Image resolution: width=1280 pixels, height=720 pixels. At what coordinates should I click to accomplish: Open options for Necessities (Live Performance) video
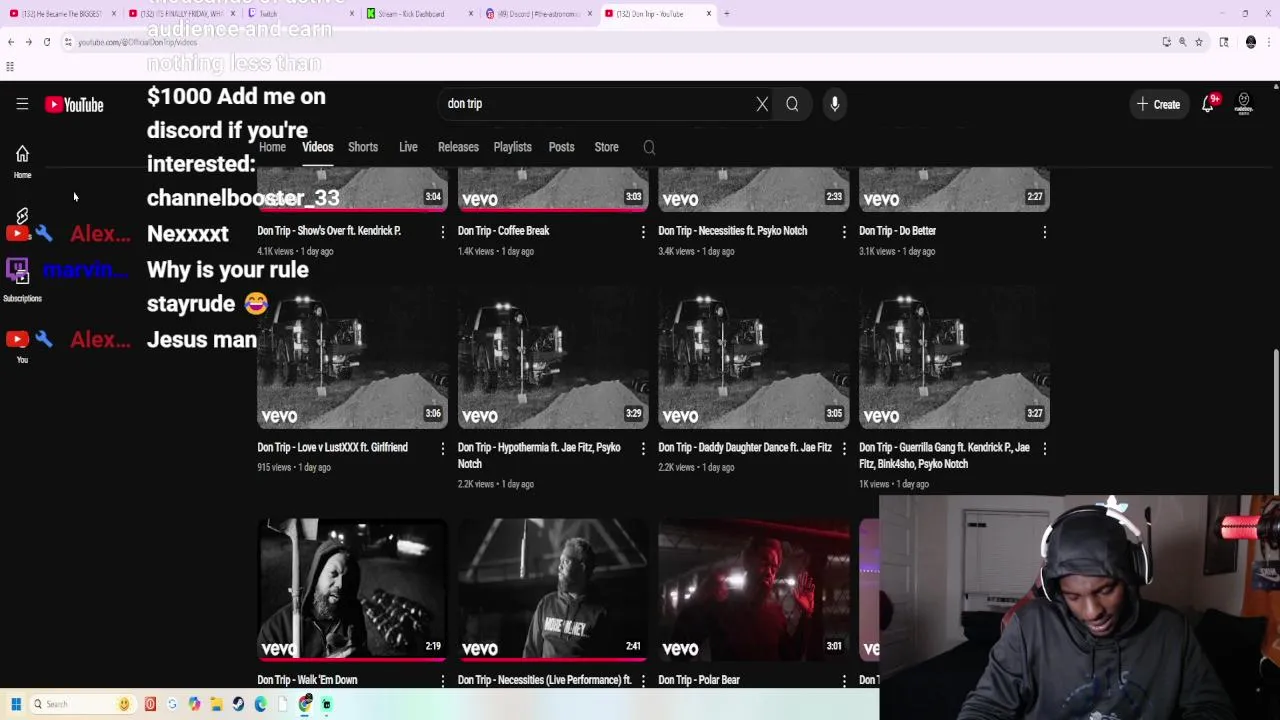[x=643, y=681]
